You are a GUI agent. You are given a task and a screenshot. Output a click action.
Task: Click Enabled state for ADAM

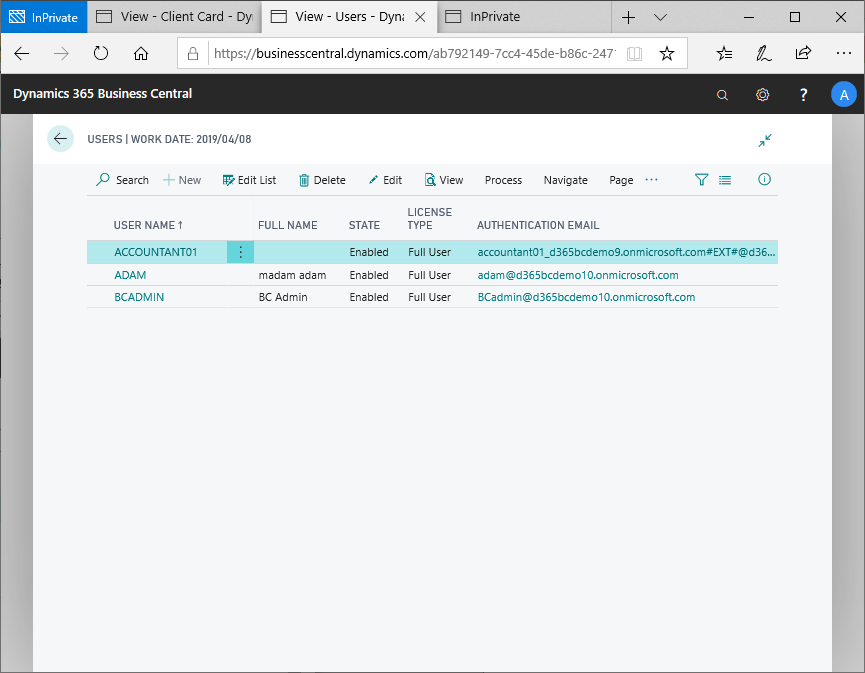point(369,275)
